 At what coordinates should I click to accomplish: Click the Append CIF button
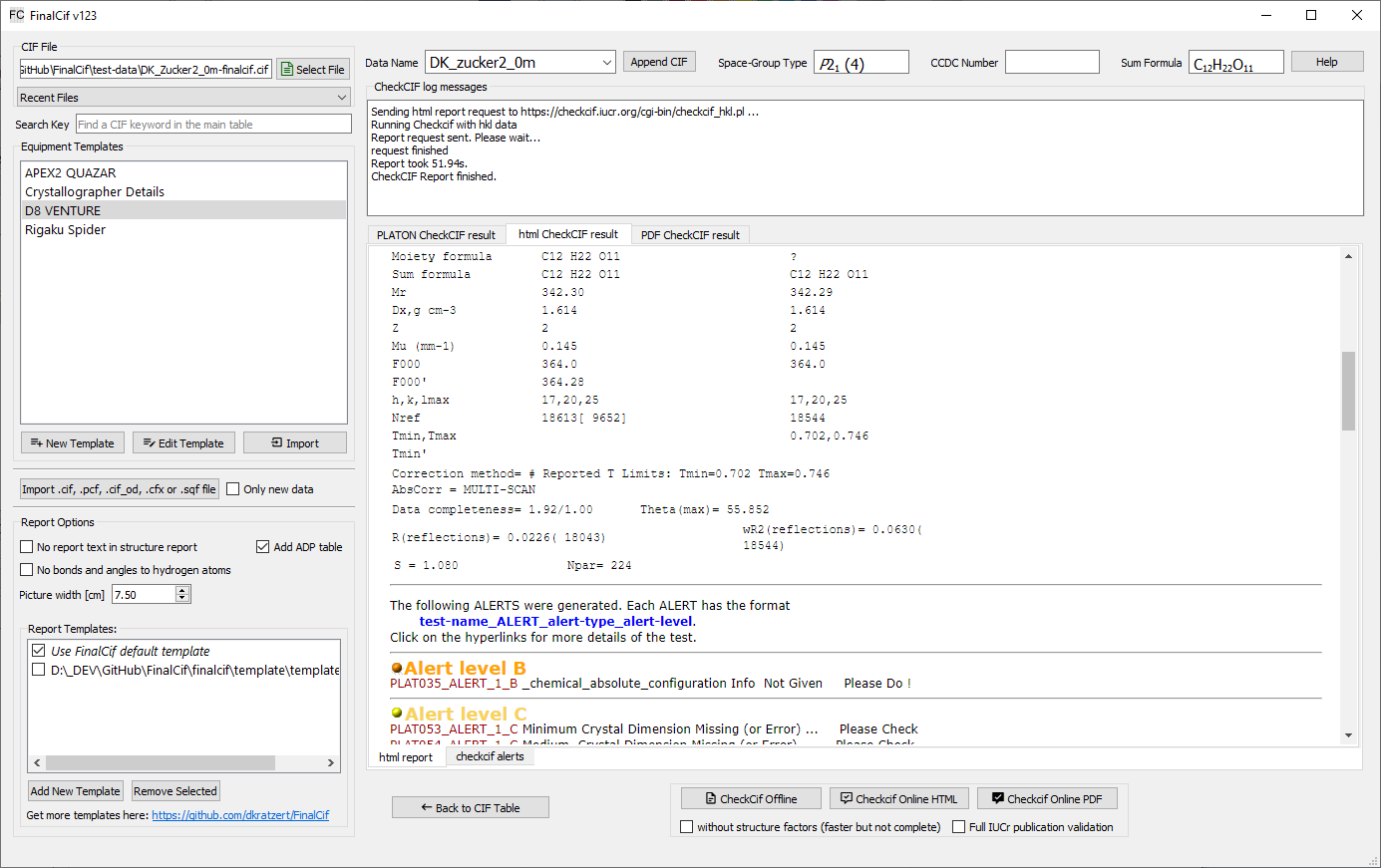[x=659, y=62]
